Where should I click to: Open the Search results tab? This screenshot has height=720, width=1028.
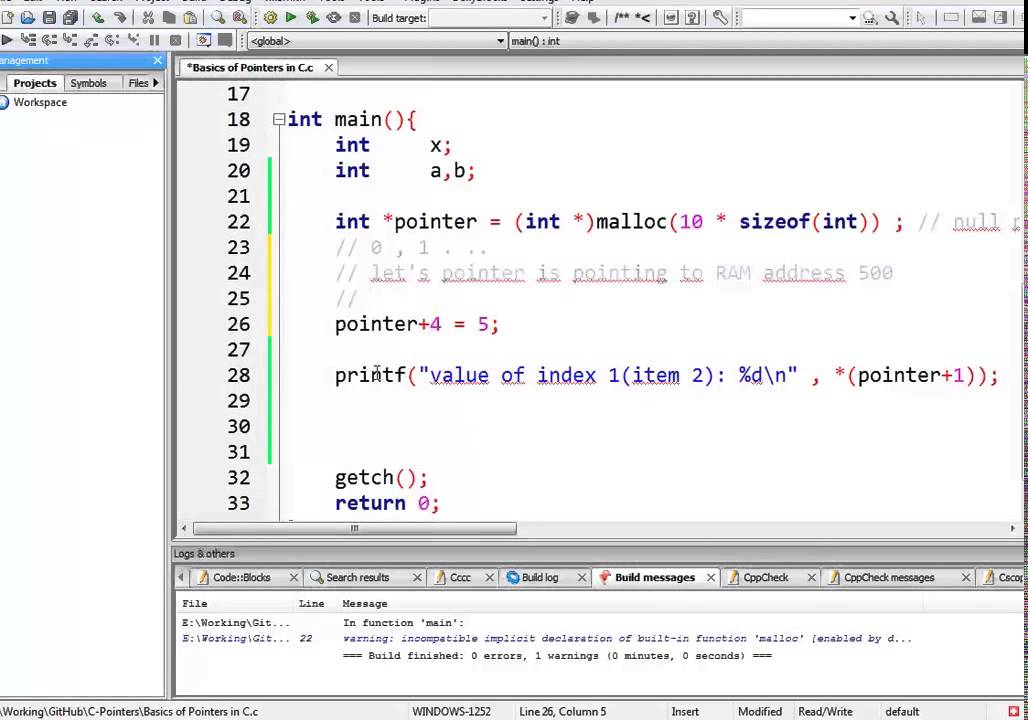(x=358, y=577)
